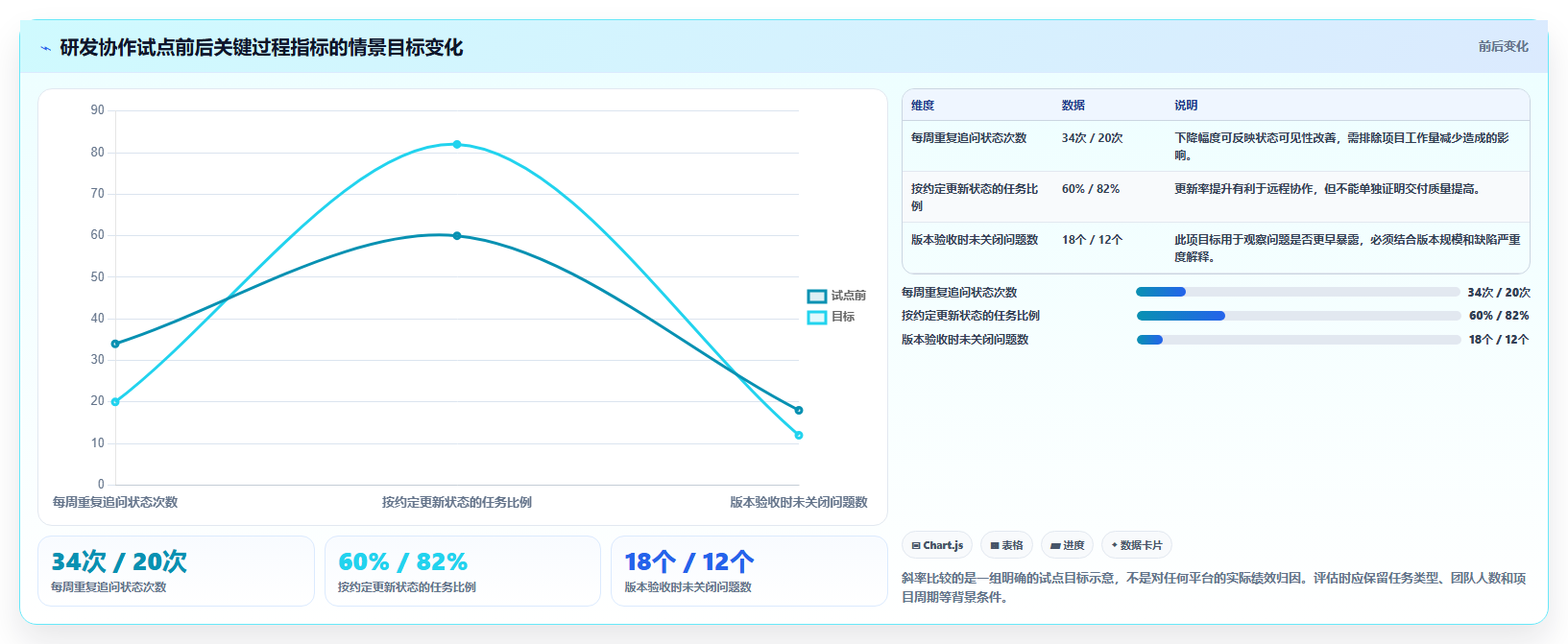This screenshot has height=644, width=1568.
Task: Toggle the 目标 legend entry
Action: [831, 317]
